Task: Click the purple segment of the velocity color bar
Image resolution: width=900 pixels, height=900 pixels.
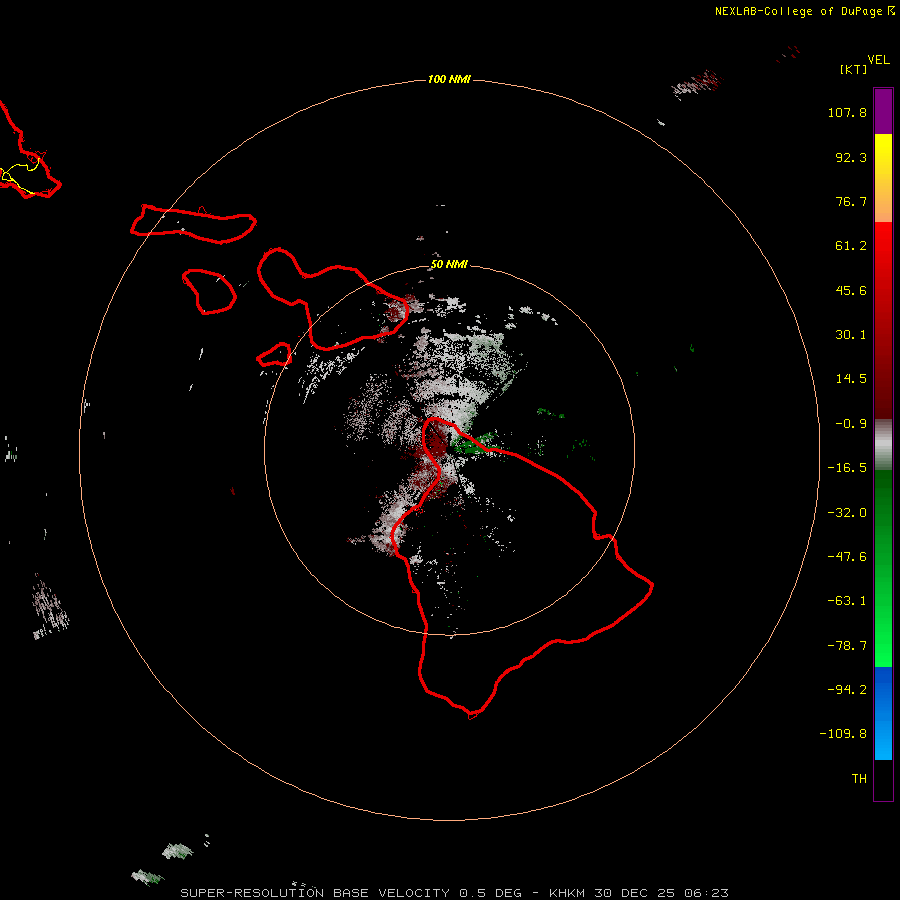Action: click(x=883, y=111)
